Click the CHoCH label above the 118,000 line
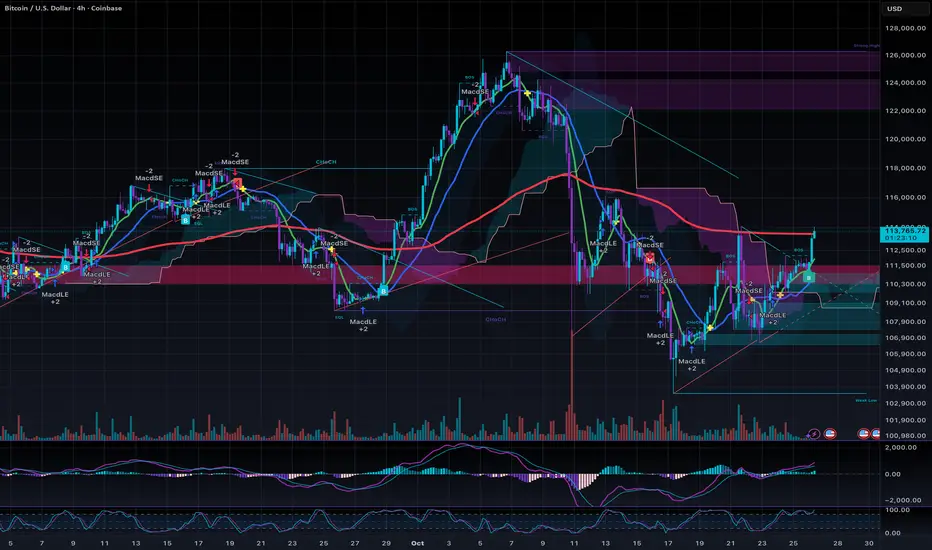This screenshot has width=932, height=550. [x=326, y=162]
